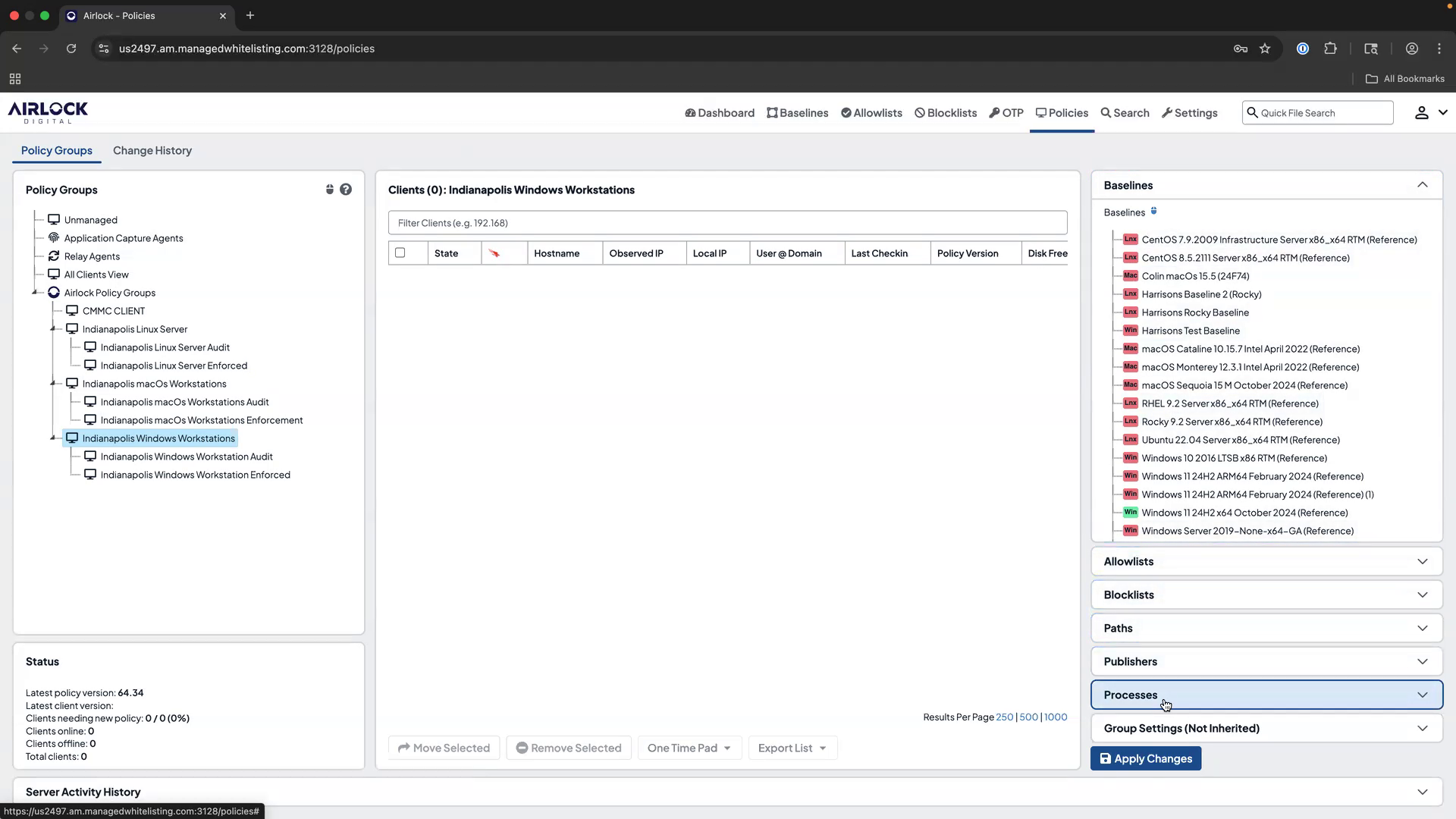Click the help question mark in Policy Groups panel
Viewport: 1456px width, 819px height.
347,189
